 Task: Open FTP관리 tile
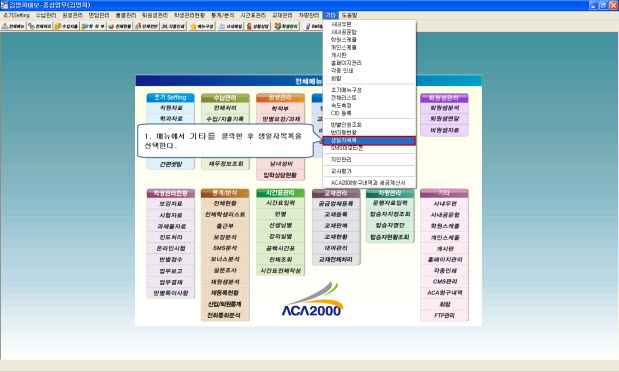[444, 316]
